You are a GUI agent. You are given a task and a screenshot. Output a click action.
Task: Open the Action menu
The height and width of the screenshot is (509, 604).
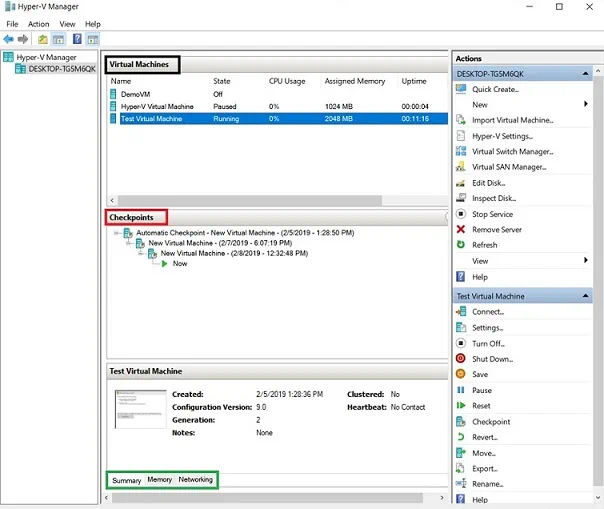38,24
